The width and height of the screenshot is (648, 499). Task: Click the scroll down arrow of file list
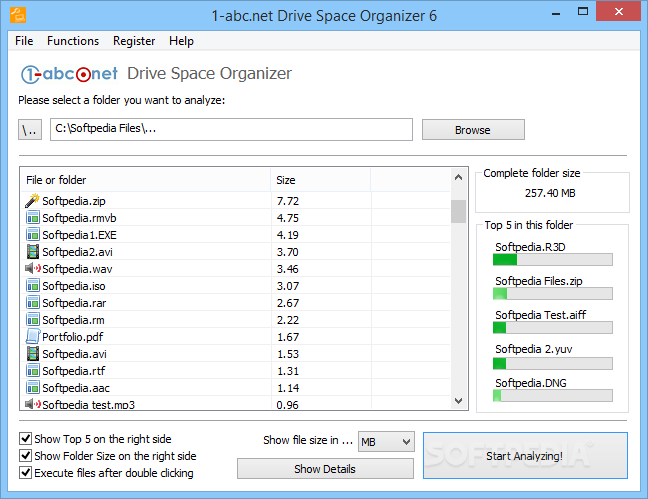coord(458,401)
